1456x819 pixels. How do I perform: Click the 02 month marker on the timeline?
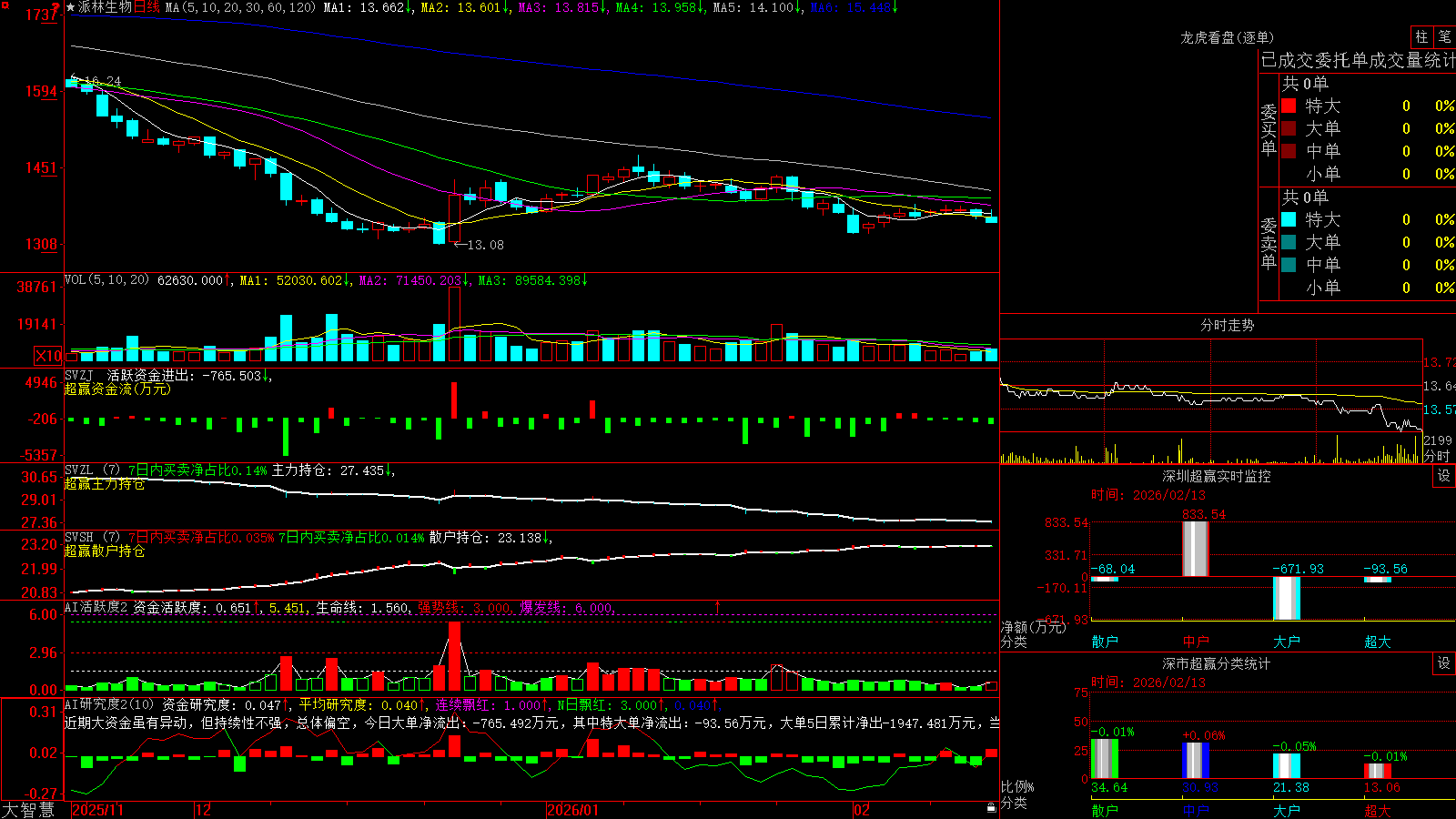tap(862, 810)
